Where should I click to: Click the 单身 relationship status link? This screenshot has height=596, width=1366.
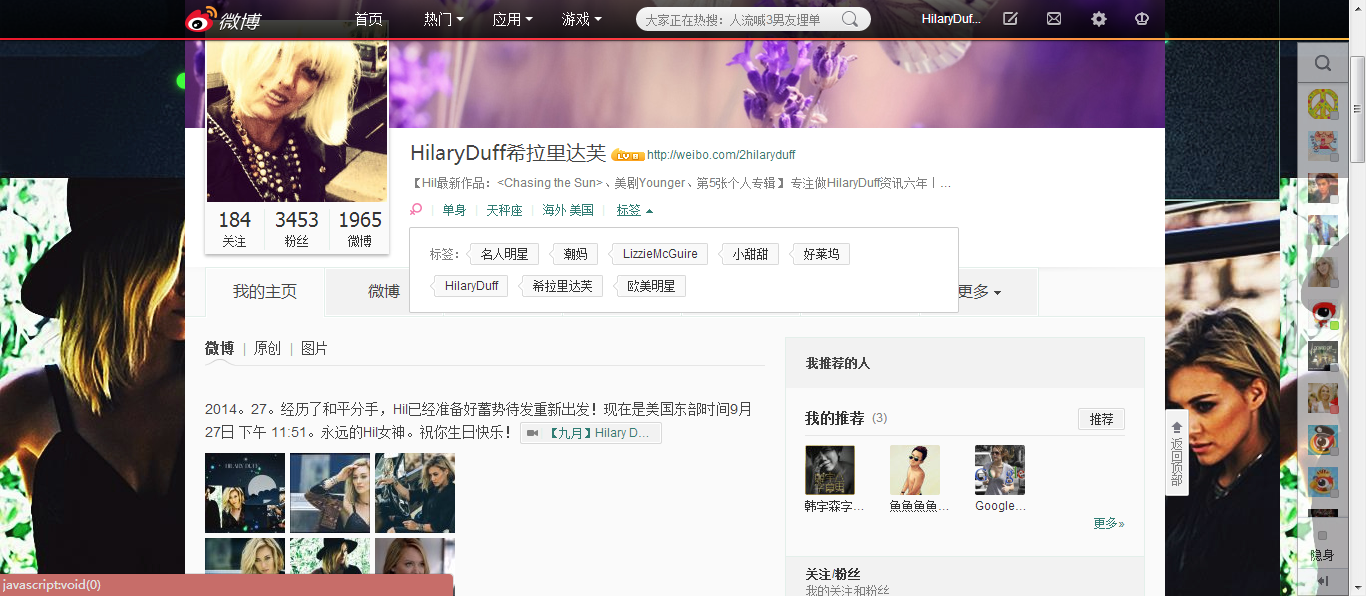(x=454, y=210)
